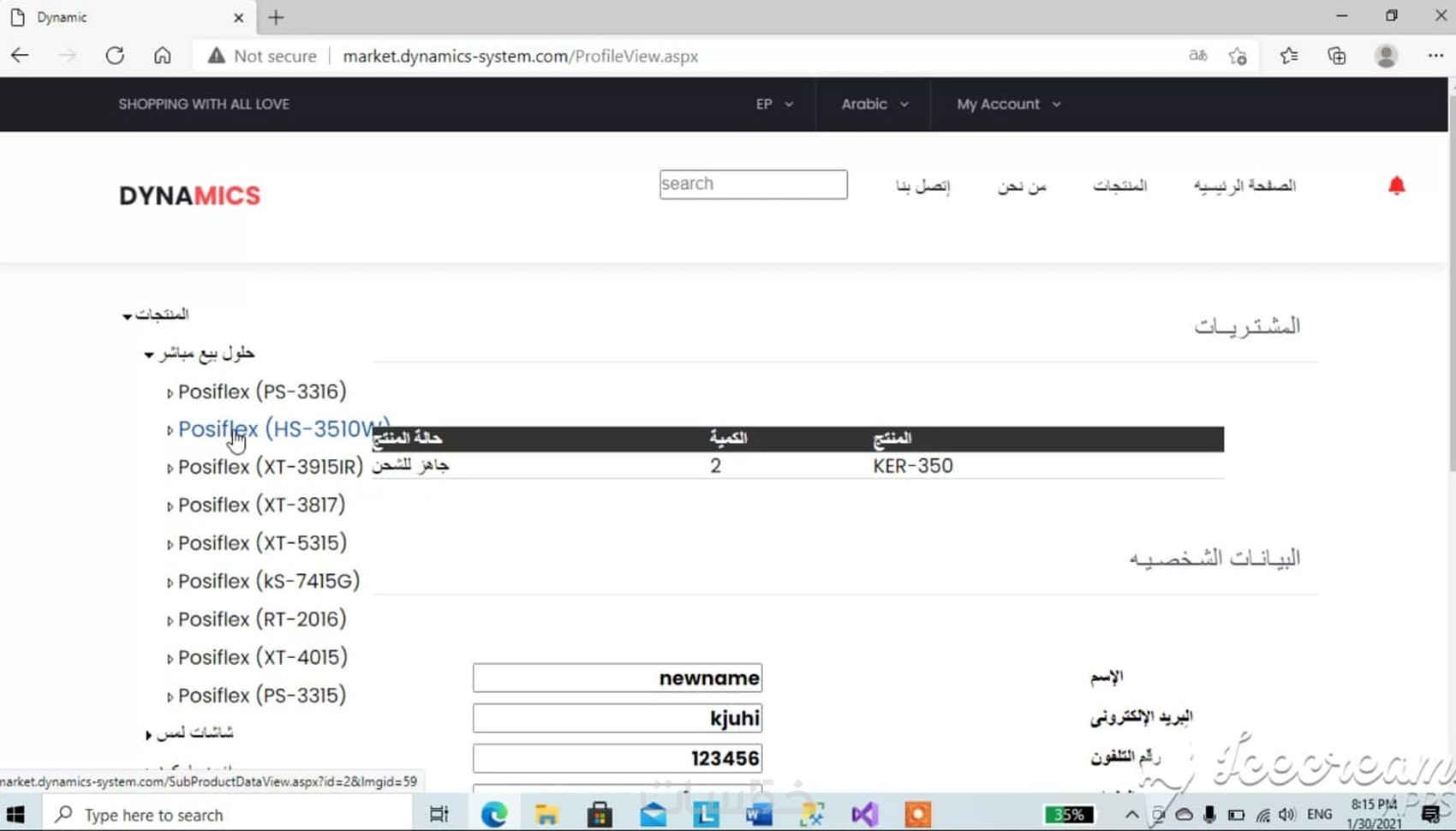Close the Dynamic tab
The image size is (1456, 831).
[239, 17]
